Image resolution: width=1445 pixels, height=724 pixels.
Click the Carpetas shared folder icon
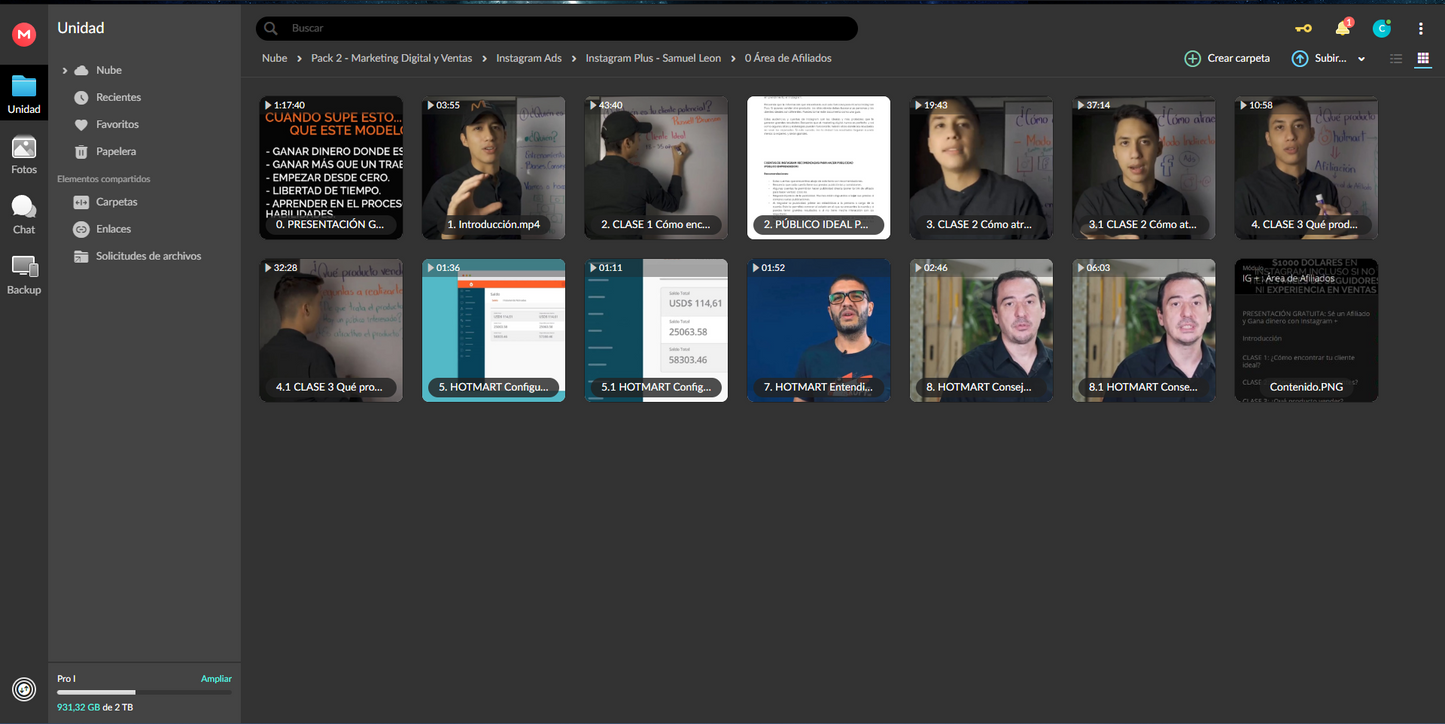click(81, 202)
